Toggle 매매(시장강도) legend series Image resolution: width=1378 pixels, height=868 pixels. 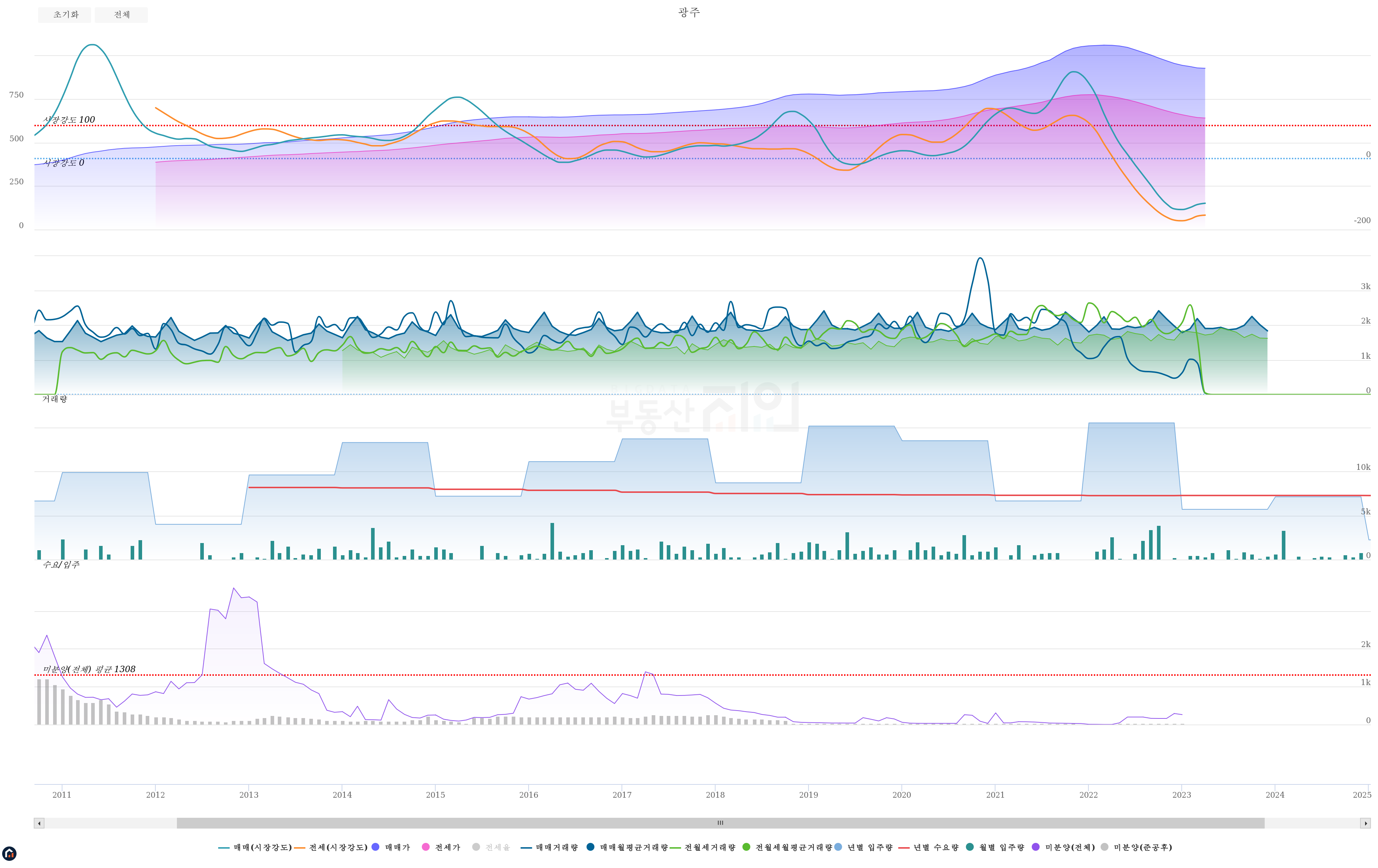(x=262, y=848)
